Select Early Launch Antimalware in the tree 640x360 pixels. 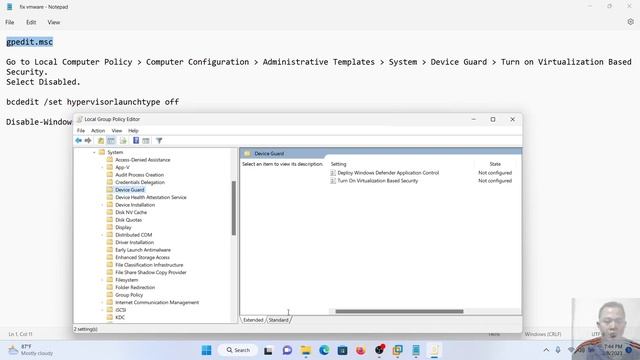(143, 250)
